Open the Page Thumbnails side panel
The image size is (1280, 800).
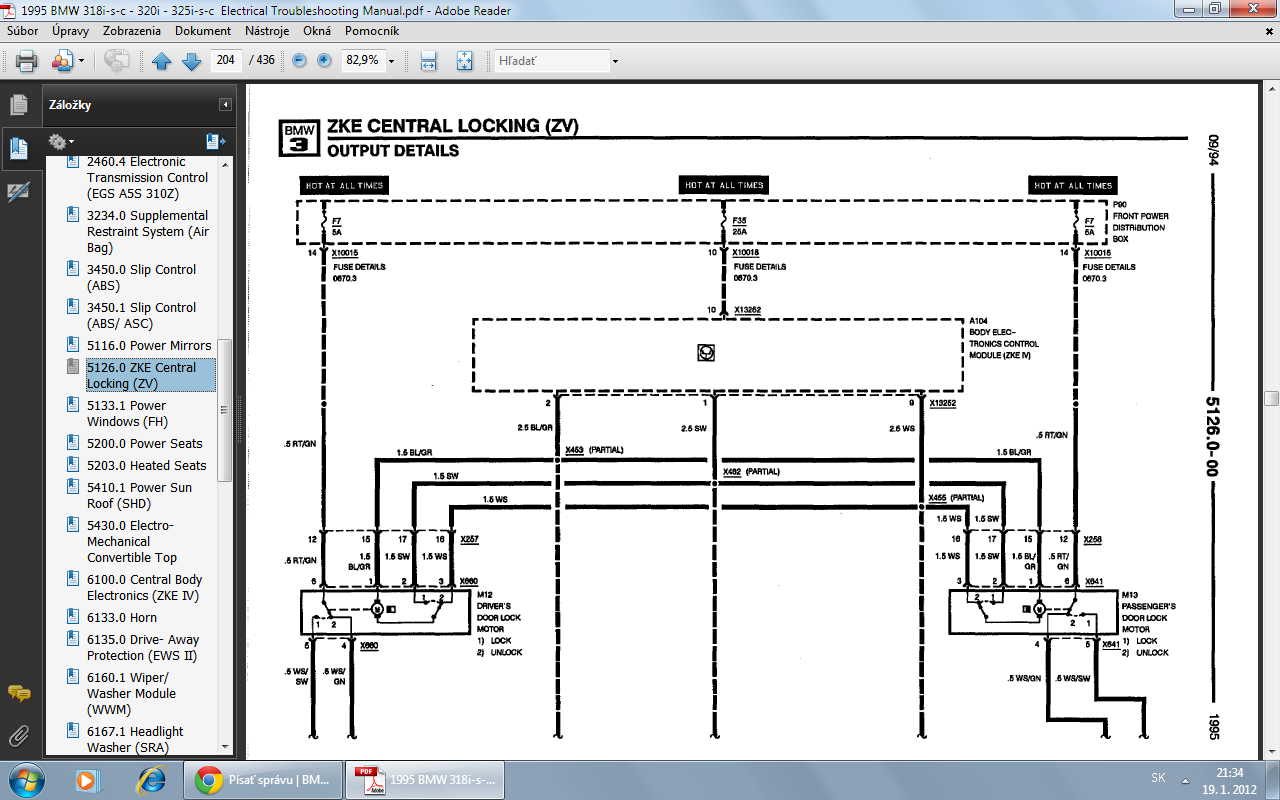18,105
